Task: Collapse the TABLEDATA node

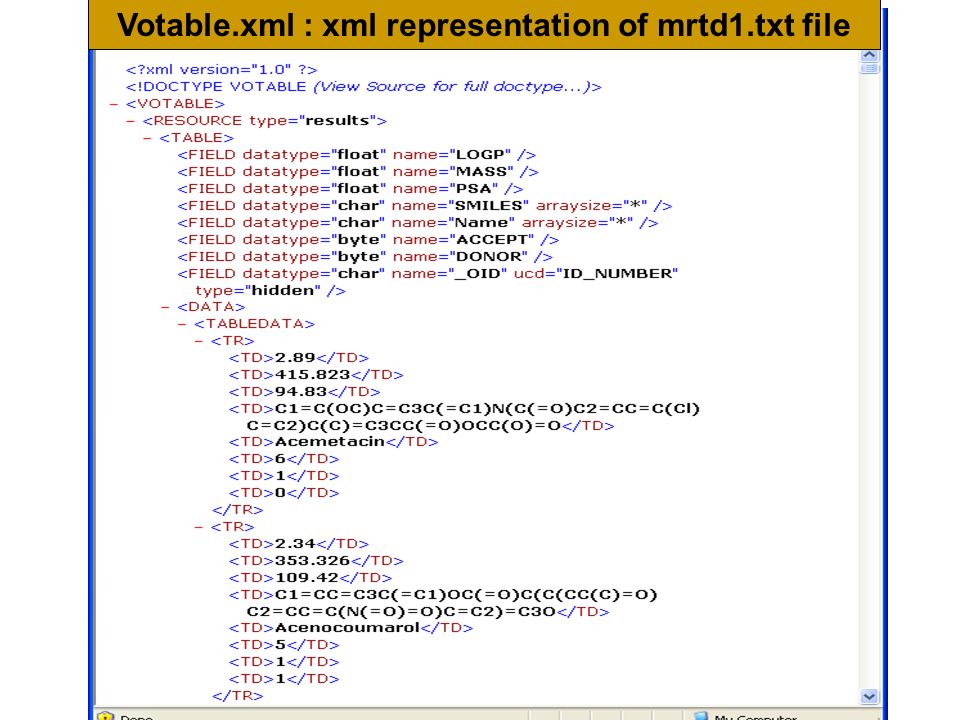Action: [x=182, y=324]
